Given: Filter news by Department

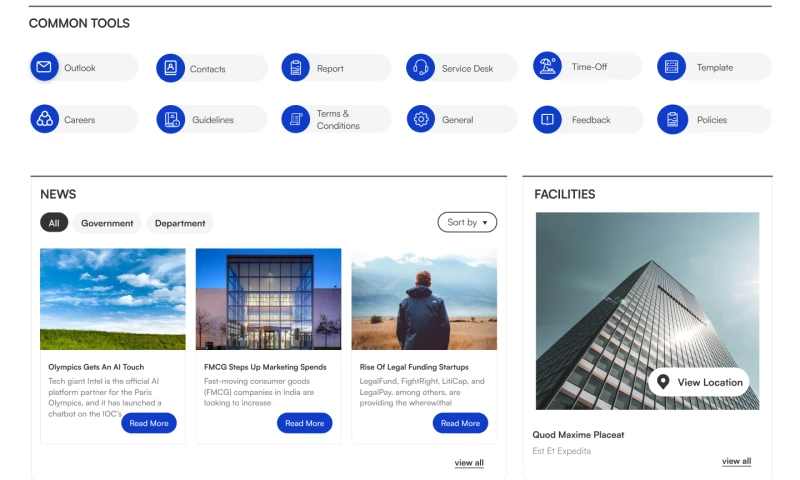Looking at the screenshot, I should [x=180, y=223].
